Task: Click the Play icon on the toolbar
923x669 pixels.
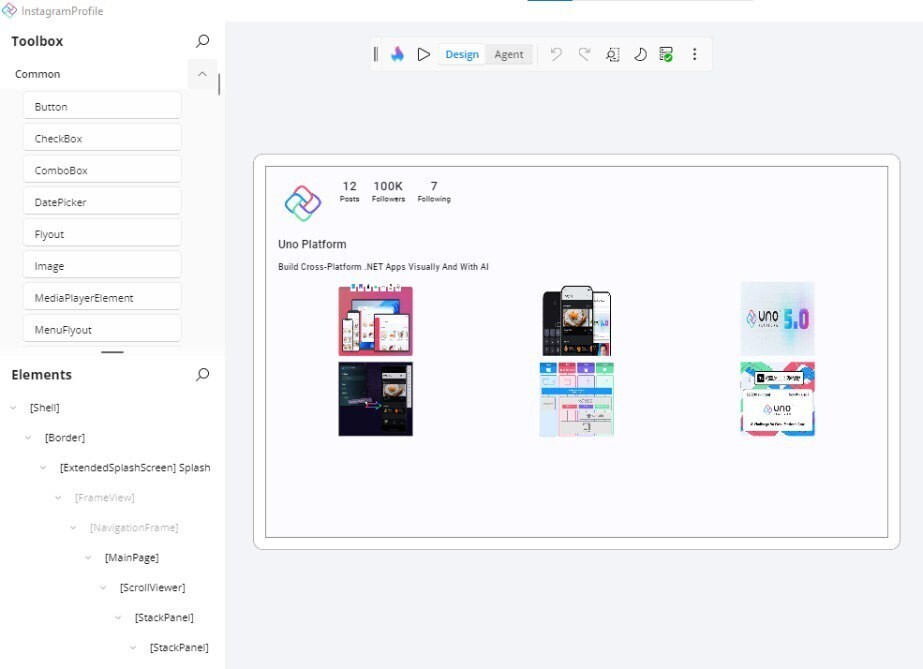Action: point(424,54)
